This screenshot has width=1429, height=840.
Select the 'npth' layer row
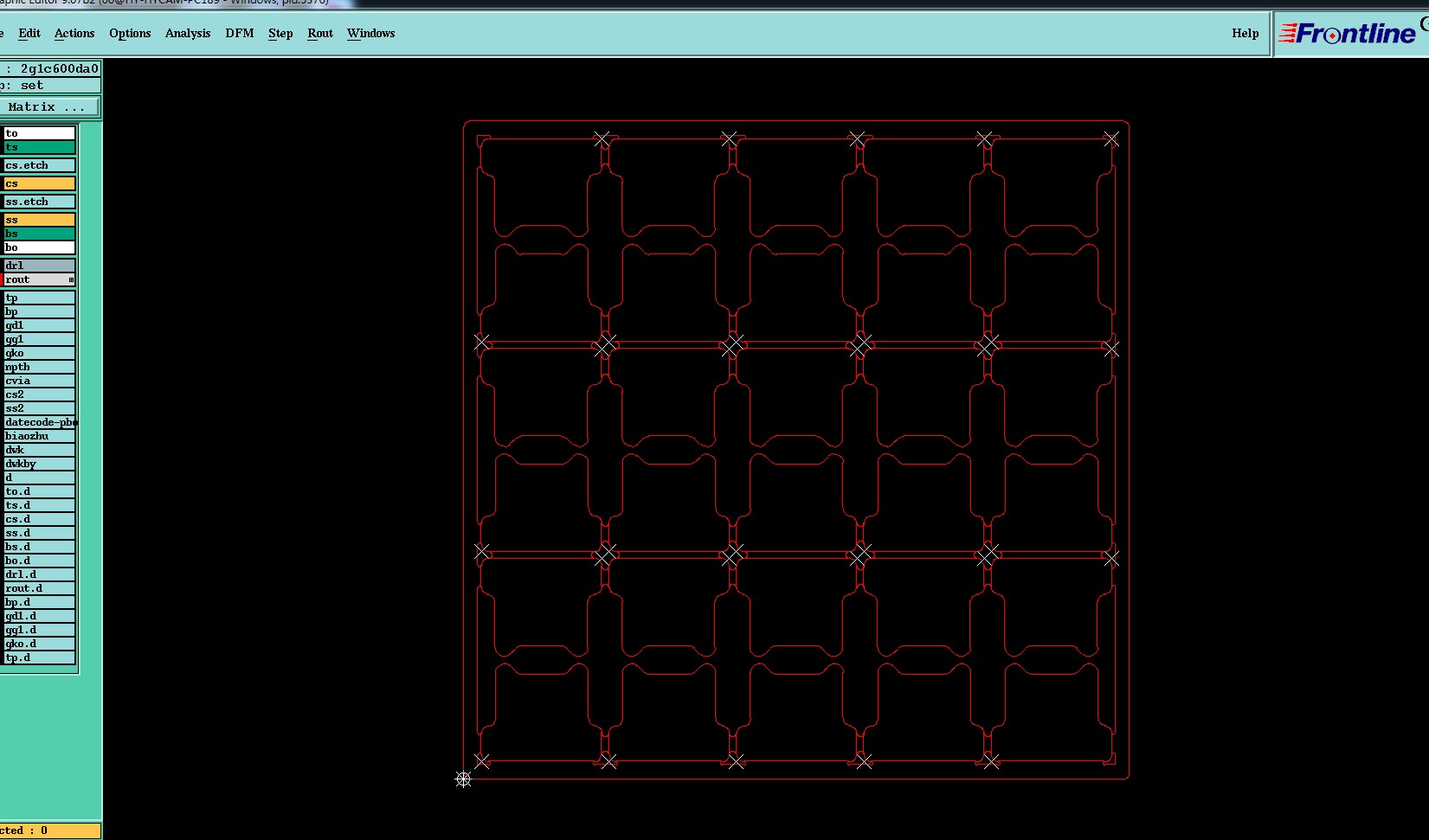tap(39, 367)
